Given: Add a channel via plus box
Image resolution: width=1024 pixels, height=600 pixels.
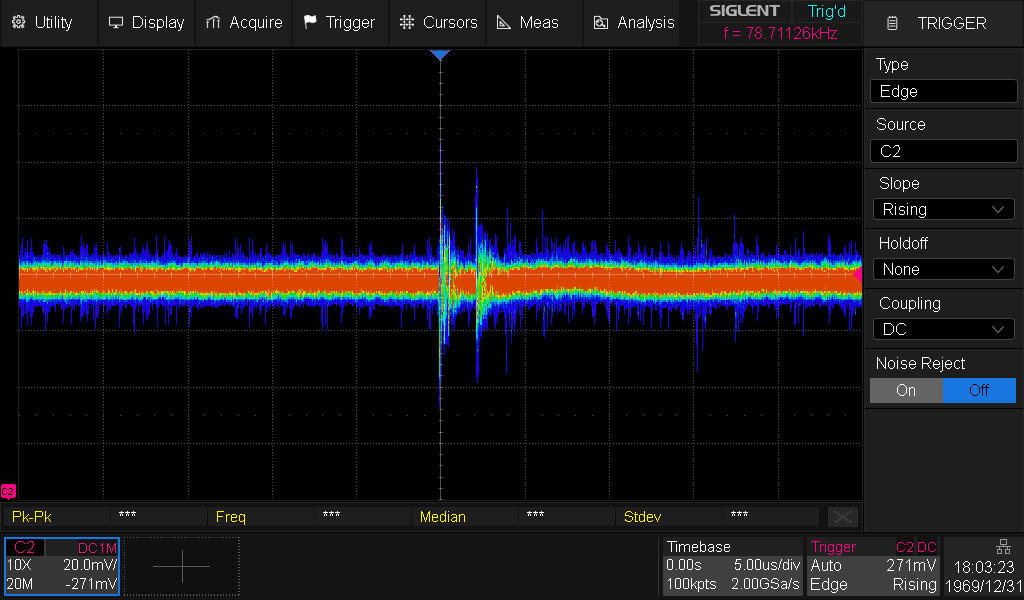Looking at the screenshot, I should click(182, 566).
